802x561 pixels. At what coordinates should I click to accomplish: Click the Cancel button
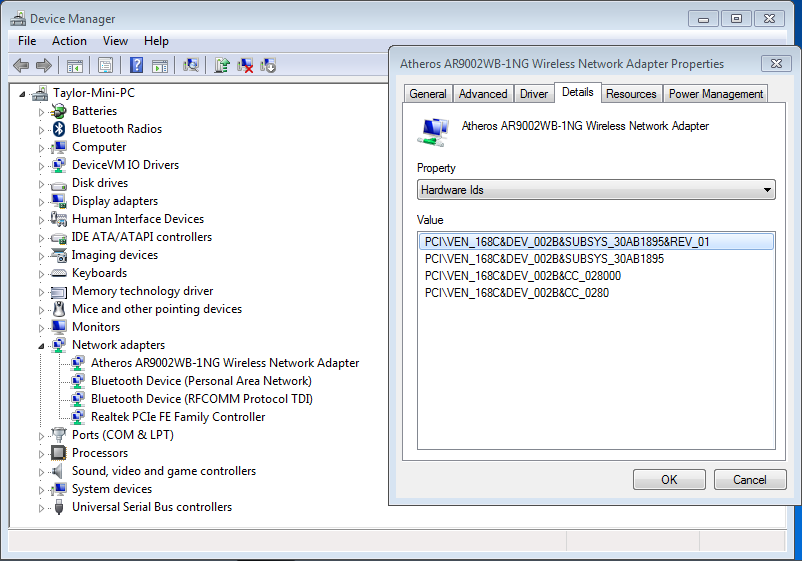coord(749,480)
